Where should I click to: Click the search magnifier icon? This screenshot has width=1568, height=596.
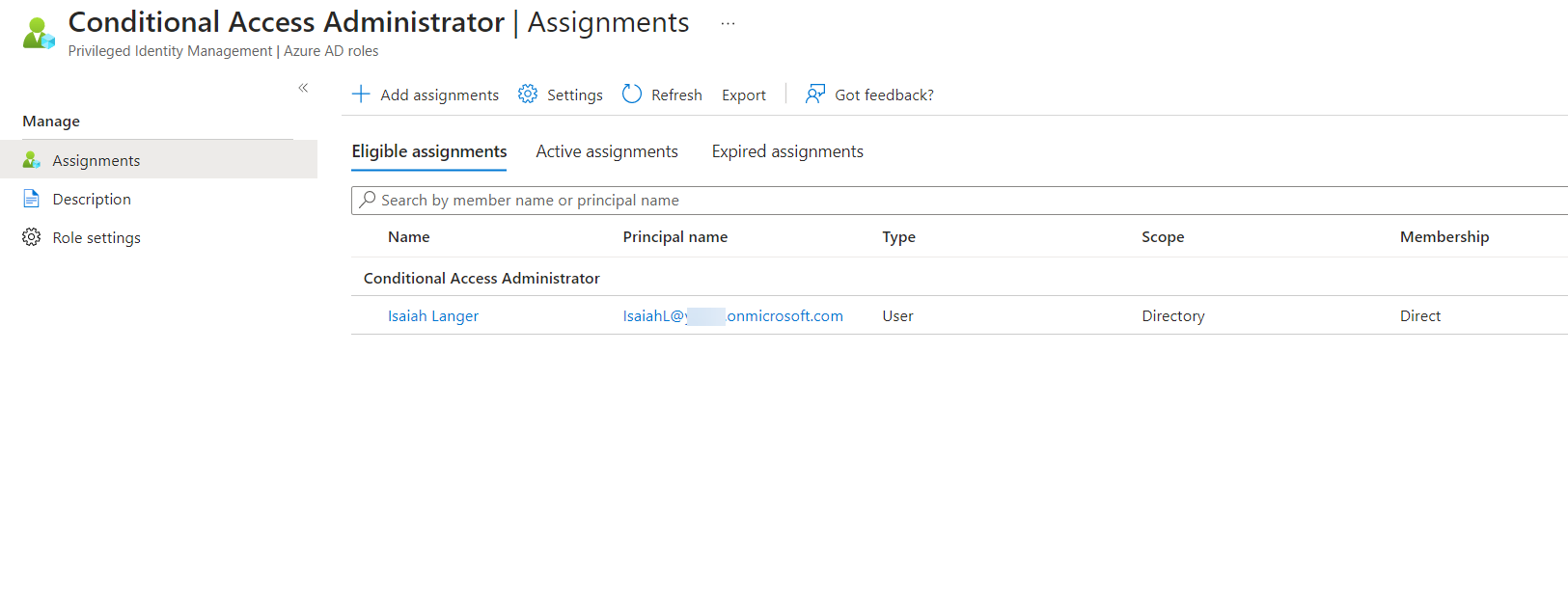[368, 200]
